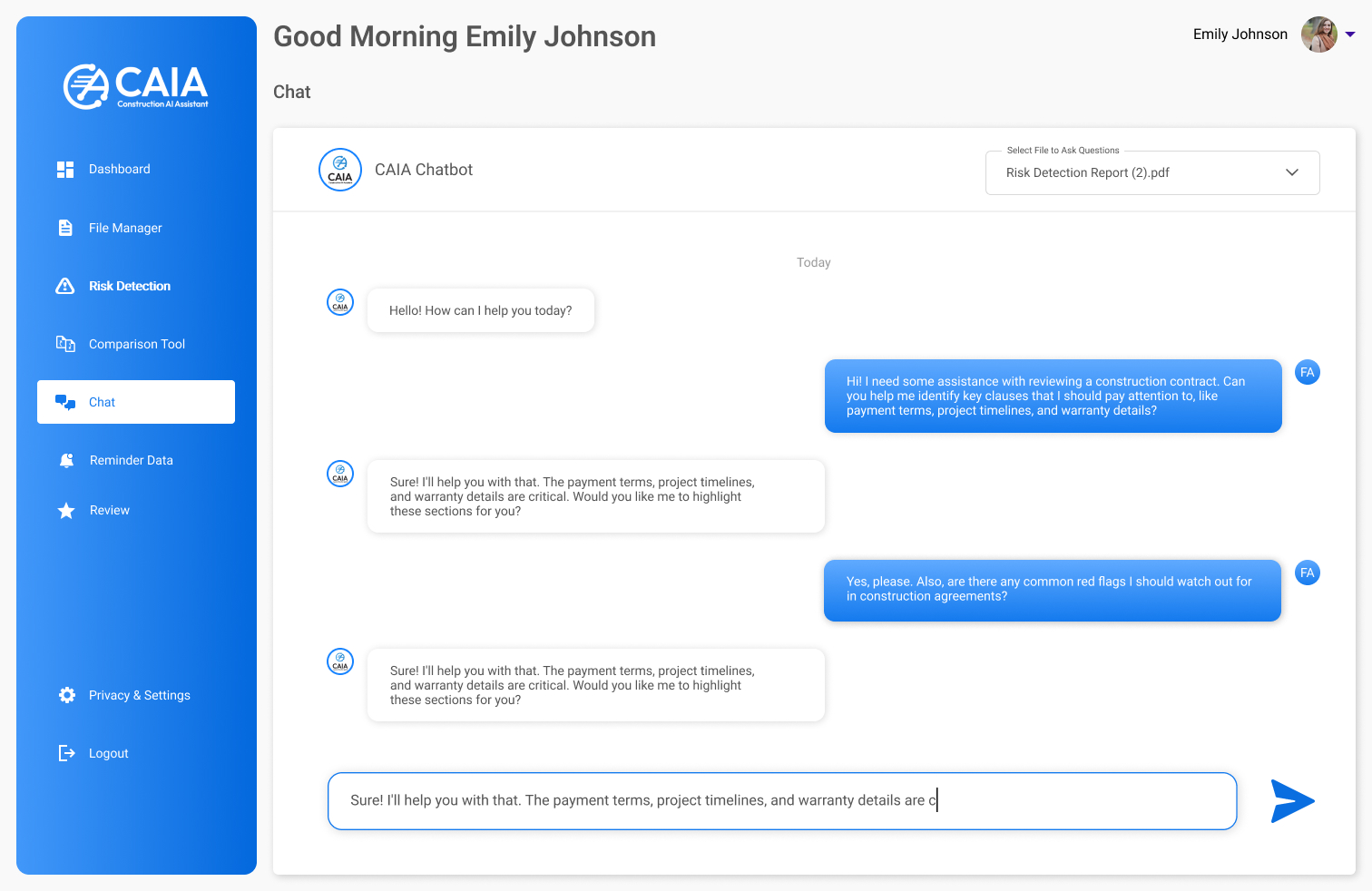
Task: Click the Reminder Data bell icon
Action: (x=66, y=460)
